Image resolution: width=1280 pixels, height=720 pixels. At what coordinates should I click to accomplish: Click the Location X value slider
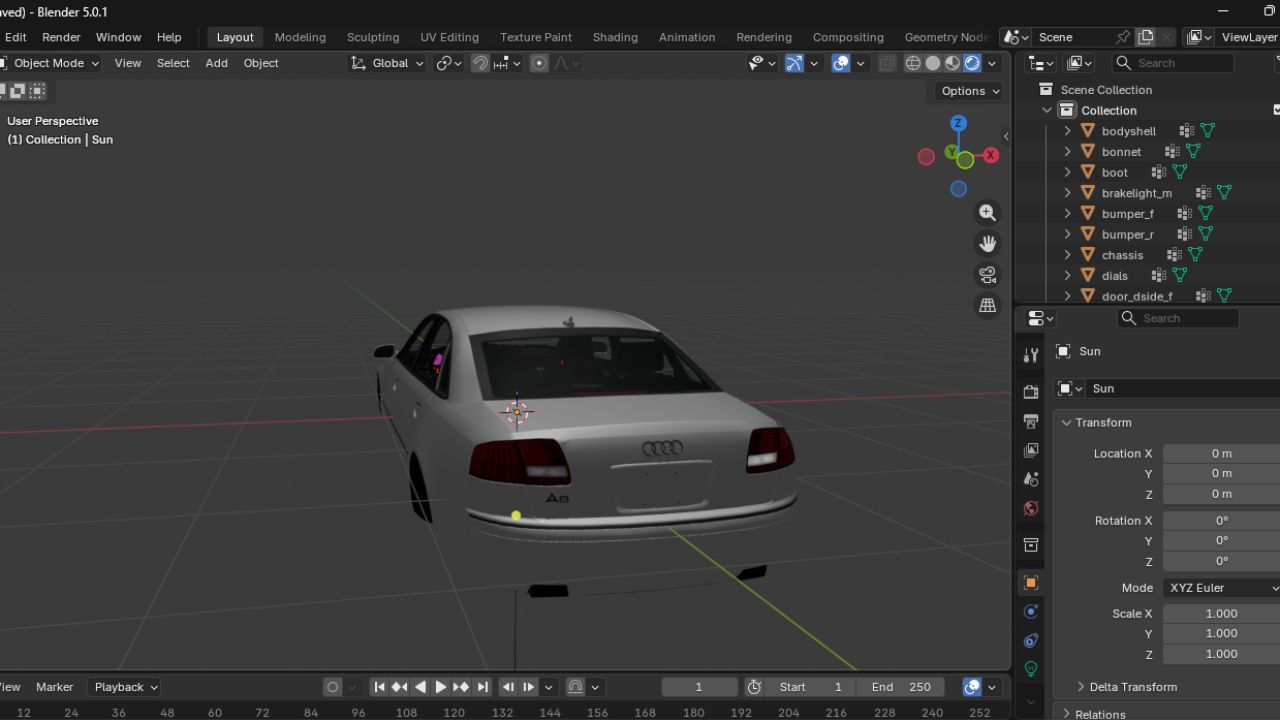point(1220,453)
